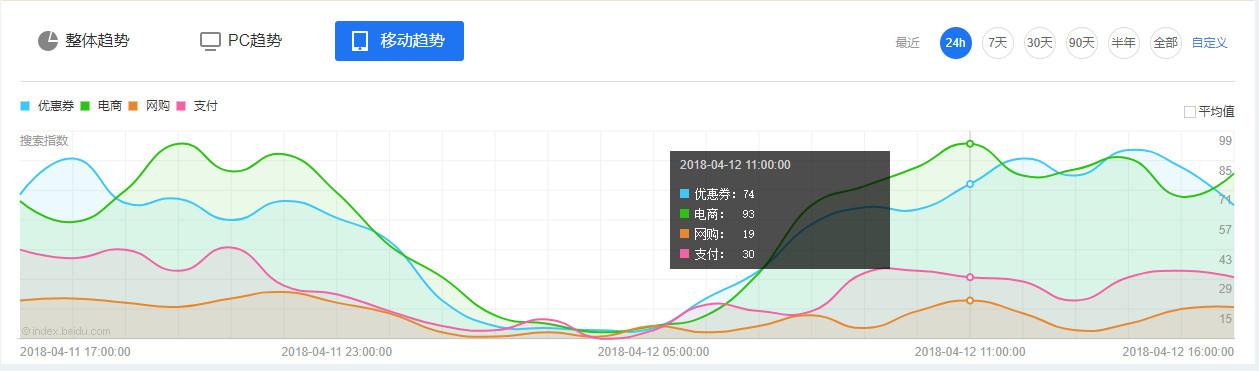Click the y-axis value 57
The image size is (1259, 371).
[x=1225, y=230]
